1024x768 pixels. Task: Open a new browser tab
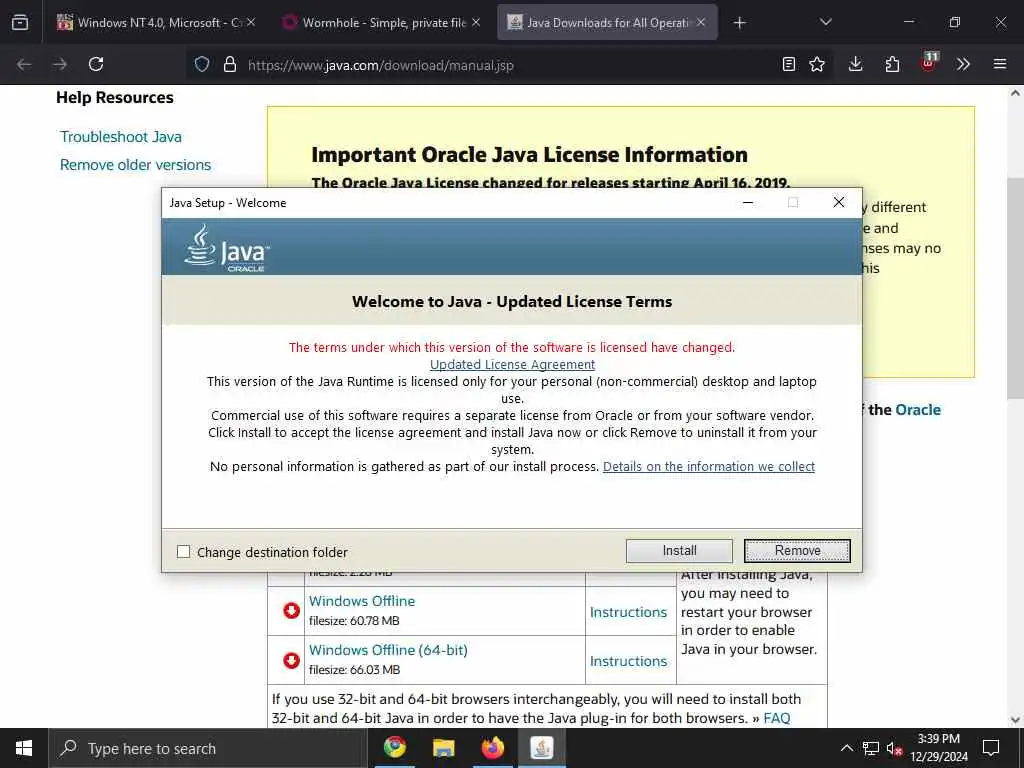click(739, 23)
